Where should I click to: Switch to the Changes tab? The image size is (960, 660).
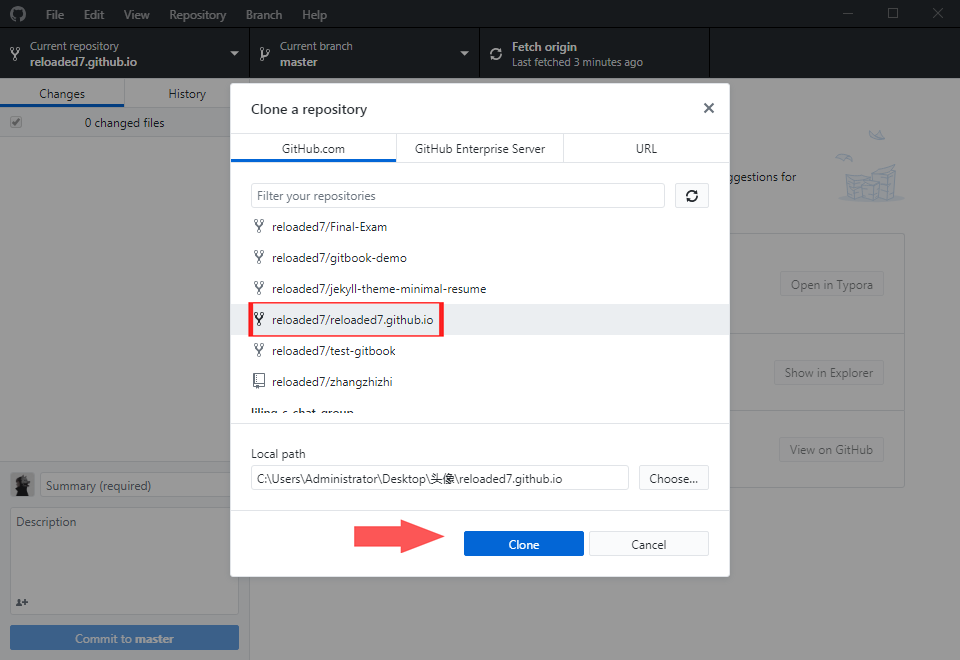click(x=62, y=94)
